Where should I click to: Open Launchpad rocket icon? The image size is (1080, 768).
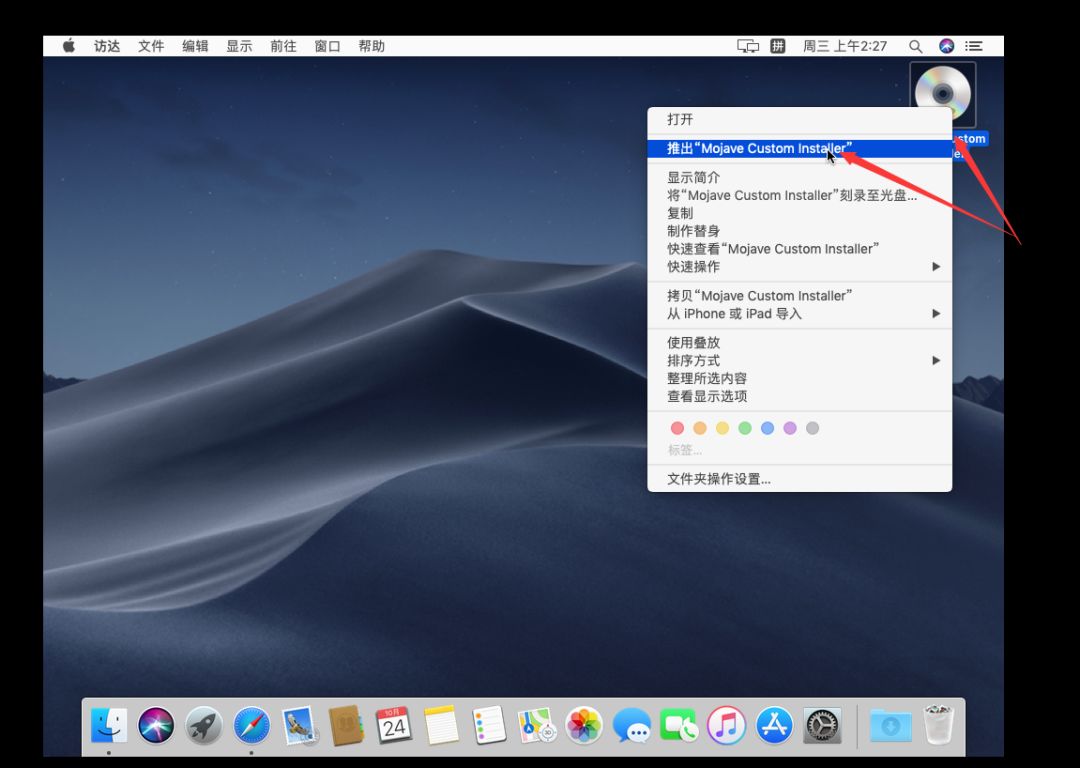(x=204, y=725)
